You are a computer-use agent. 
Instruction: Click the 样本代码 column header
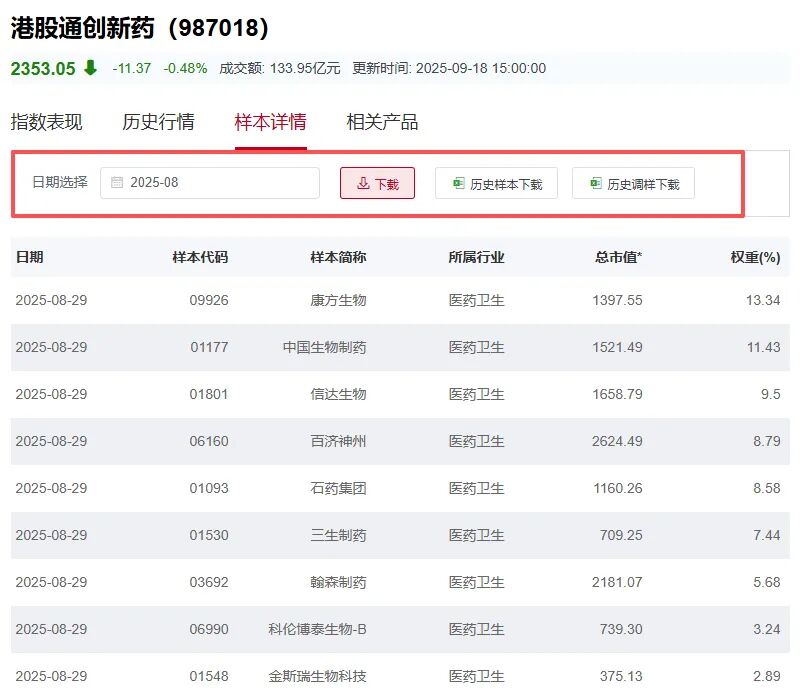click(x=200, y=257)
